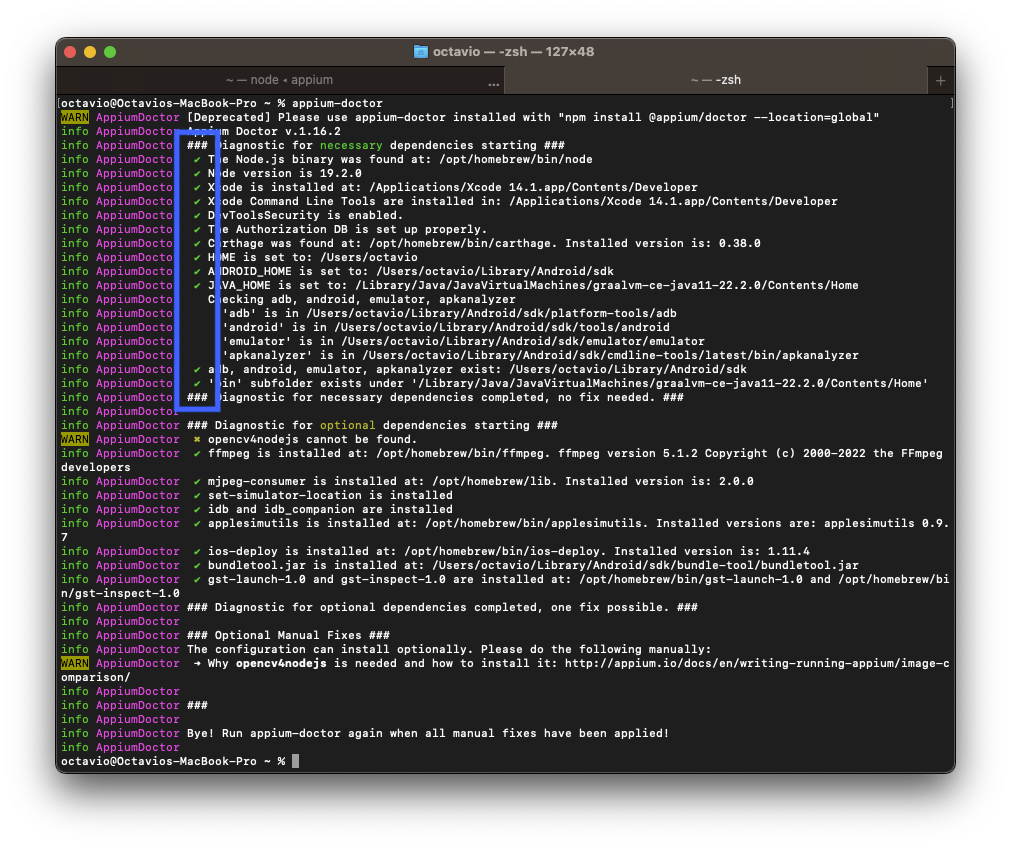Click the cursor at the final shell prompt

point(295,761)
